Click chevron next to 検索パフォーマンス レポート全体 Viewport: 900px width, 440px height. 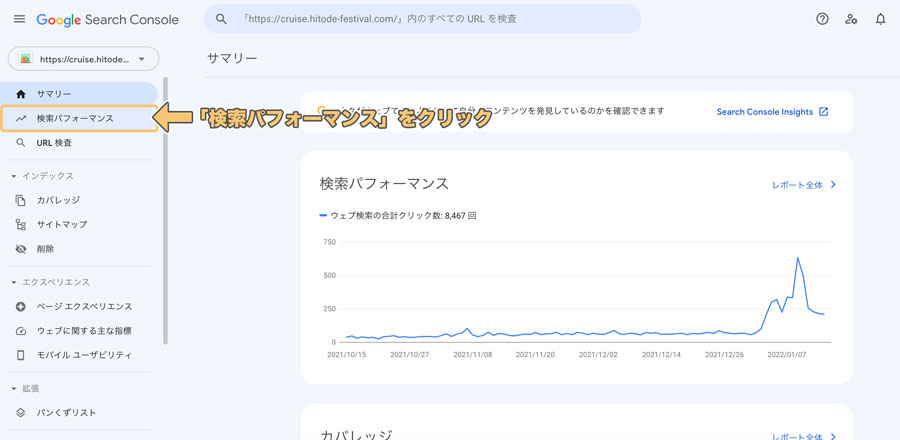[x=833, y=185]
